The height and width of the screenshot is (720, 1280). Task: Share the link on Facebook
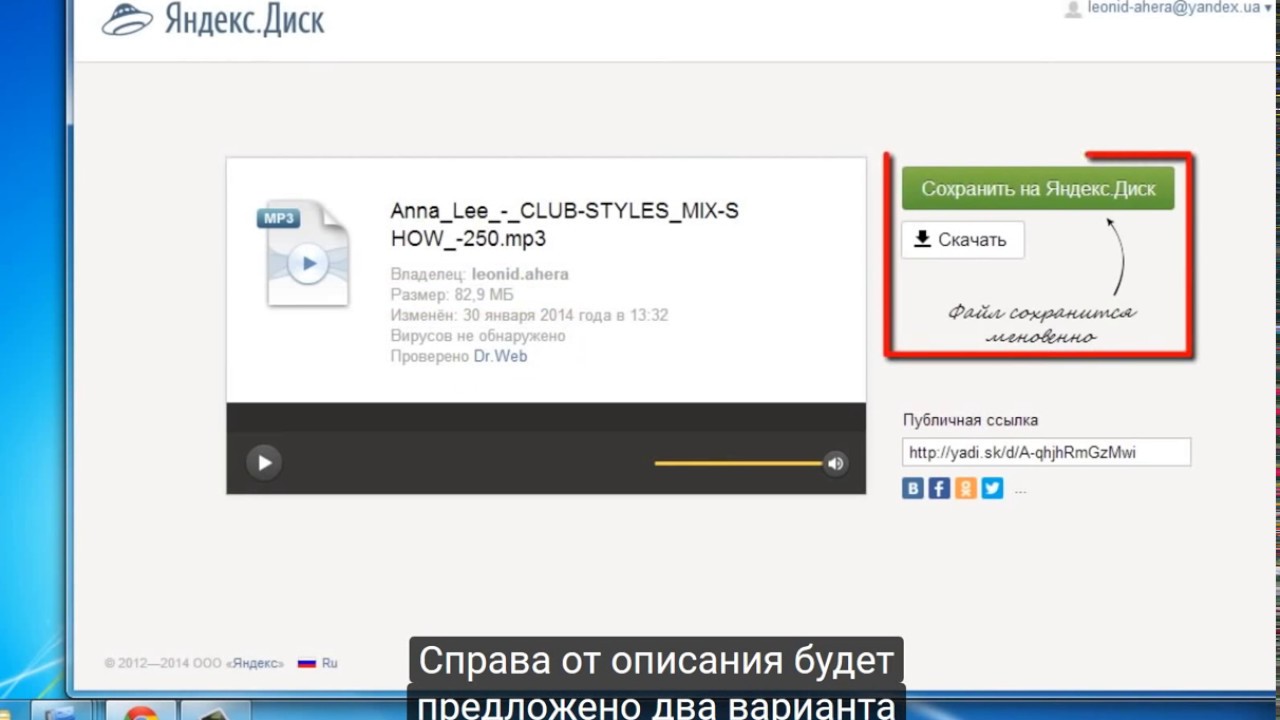point(939,488)
